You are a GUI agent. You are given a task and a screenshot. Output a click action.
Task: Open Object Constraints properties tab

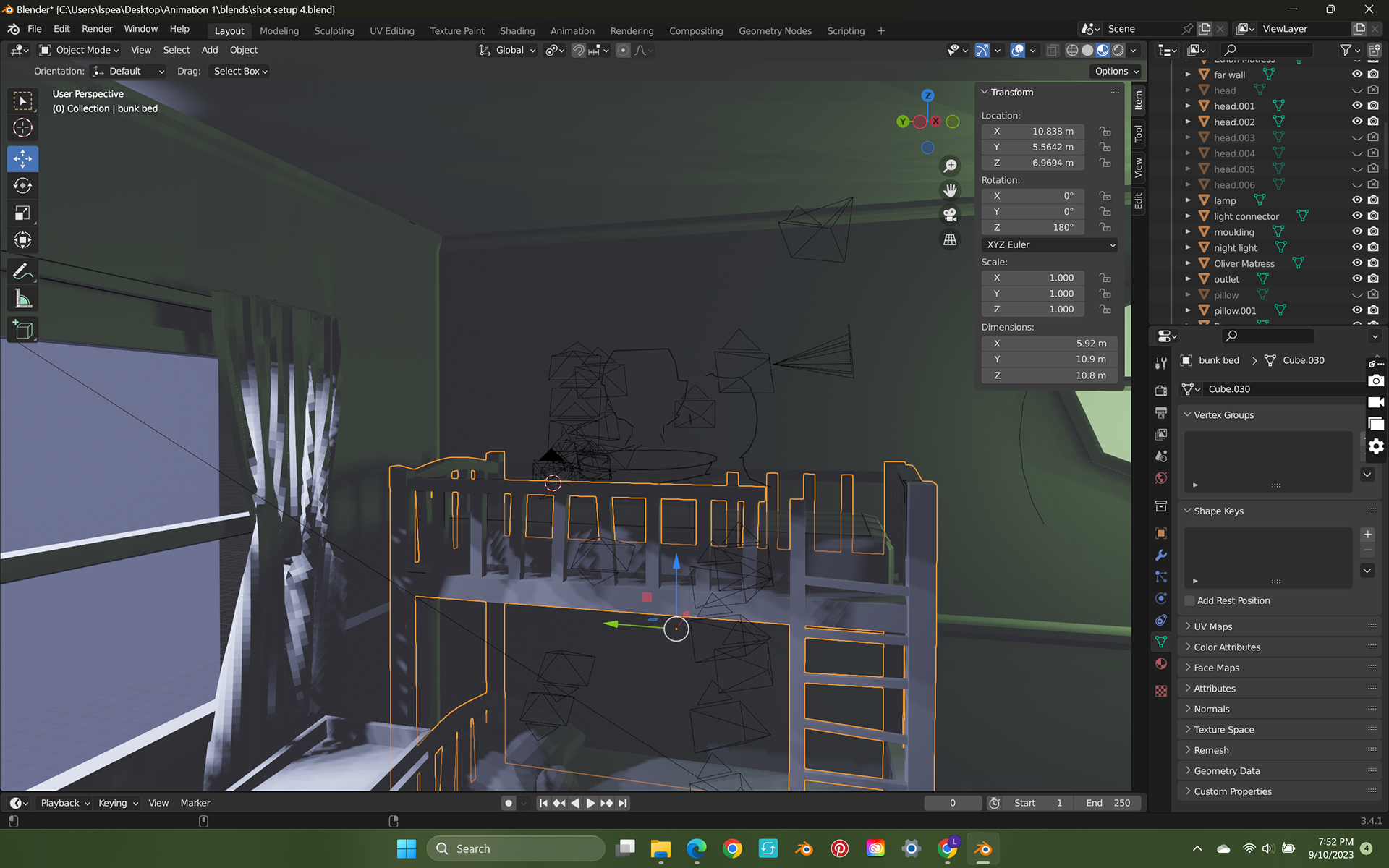click(x=1161, y=620)
